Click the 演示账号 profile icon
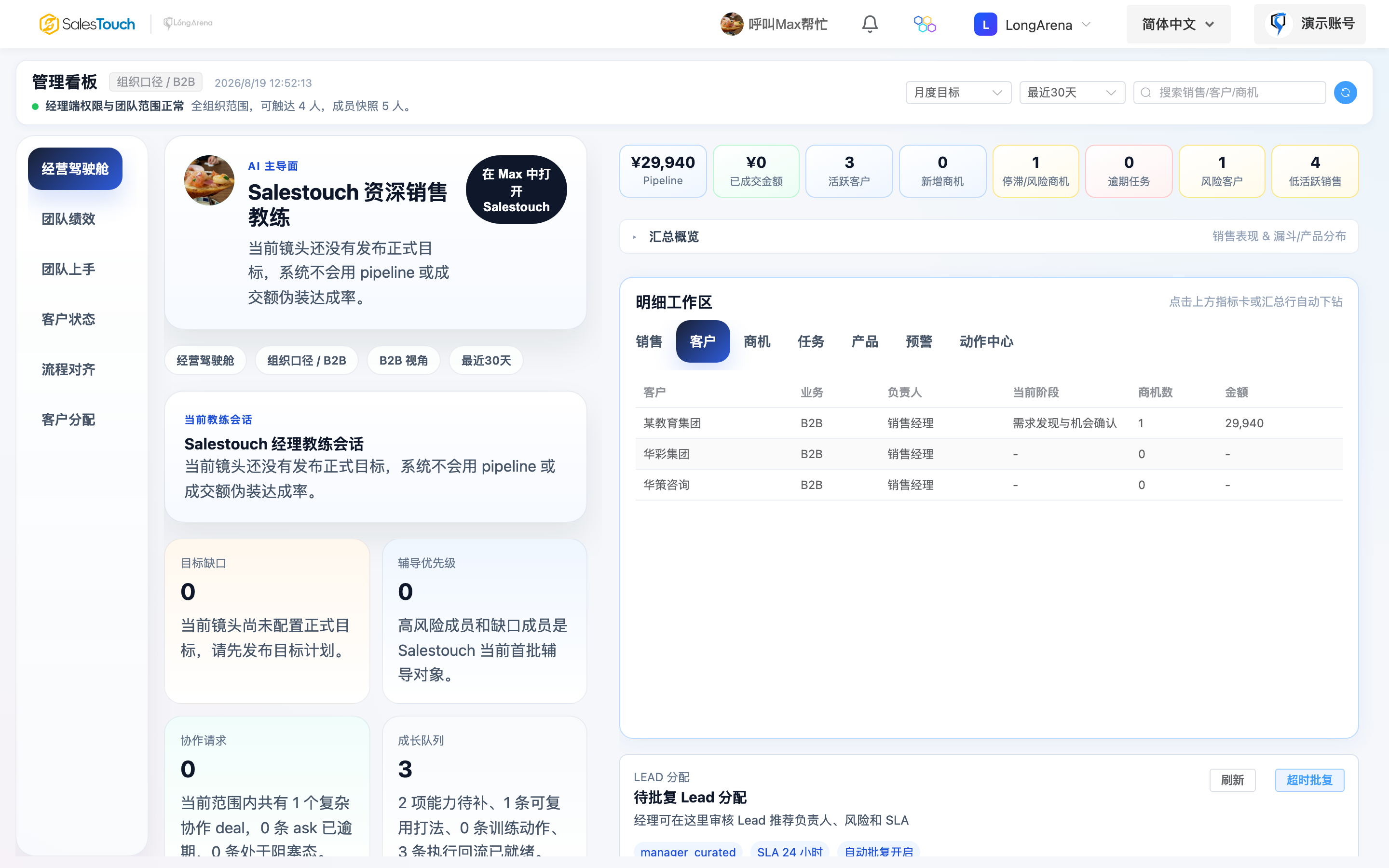The image size is (1389, 868). coord(1278,24)
